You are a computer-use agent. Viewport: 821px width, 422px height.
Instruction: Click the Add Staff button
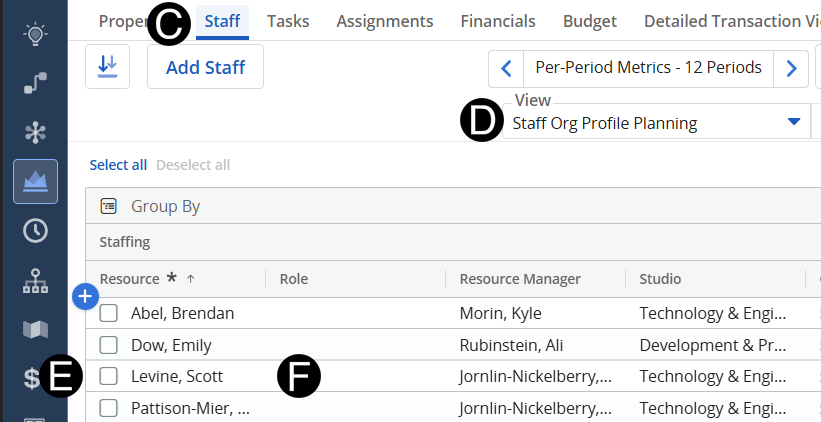click(x=205, y=67)
